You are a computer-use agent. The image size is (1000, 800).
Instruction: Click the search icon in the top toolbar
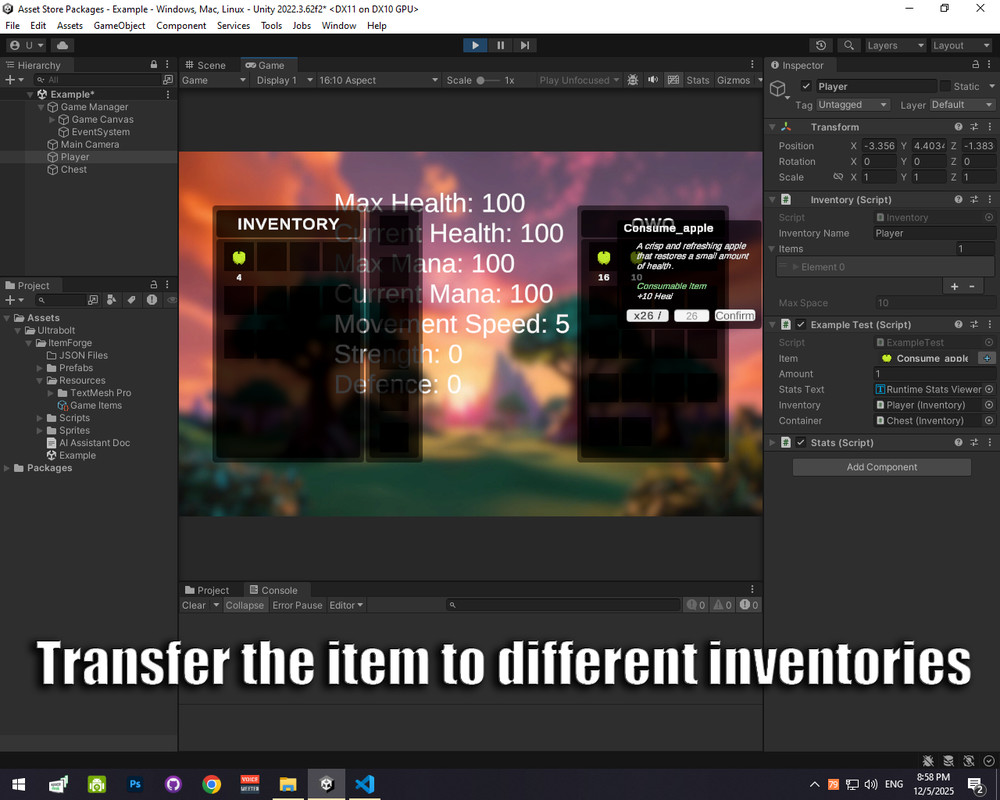[846, 45]
